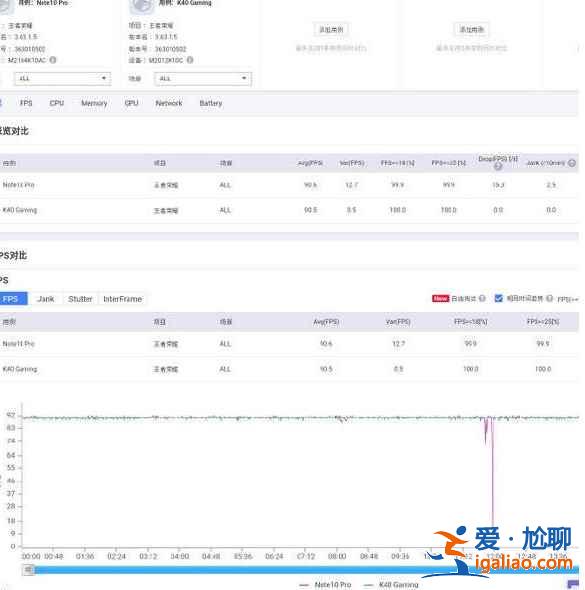Click help icon beside Jank column header
The height and width of the screenshot is (590, 585).
572,163
